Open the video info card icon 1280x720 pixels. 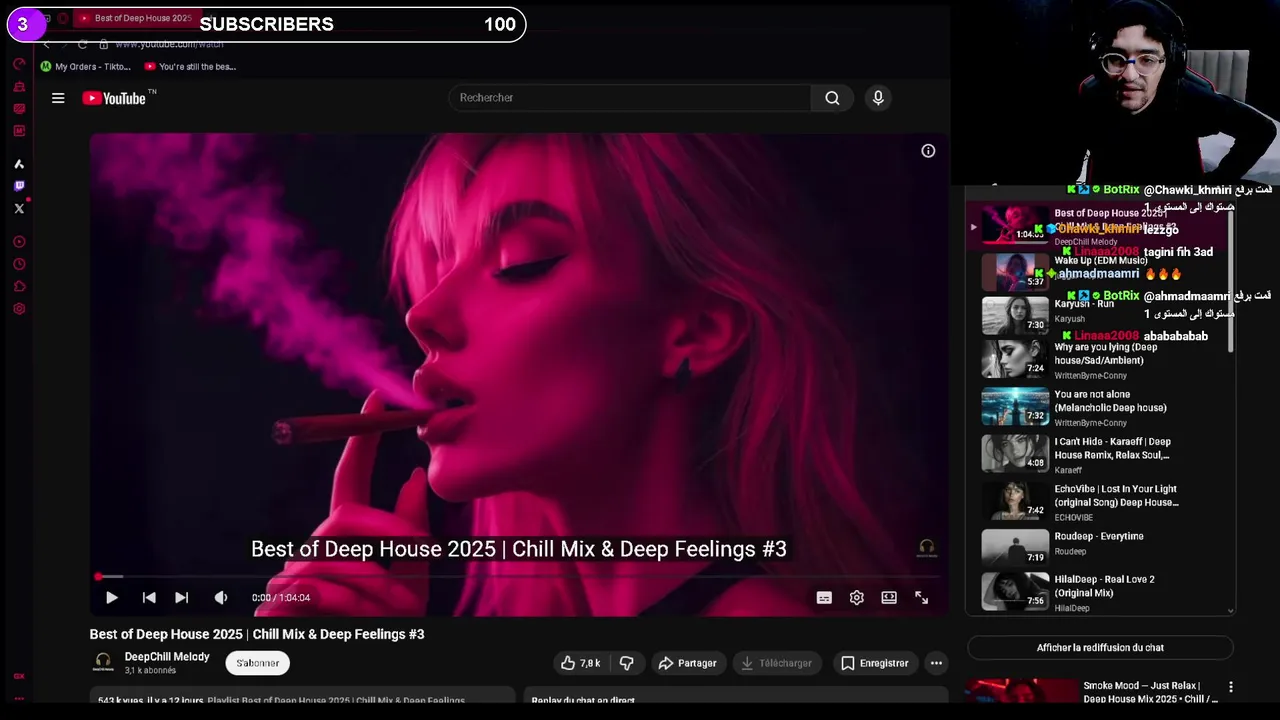tap(928, 151)
